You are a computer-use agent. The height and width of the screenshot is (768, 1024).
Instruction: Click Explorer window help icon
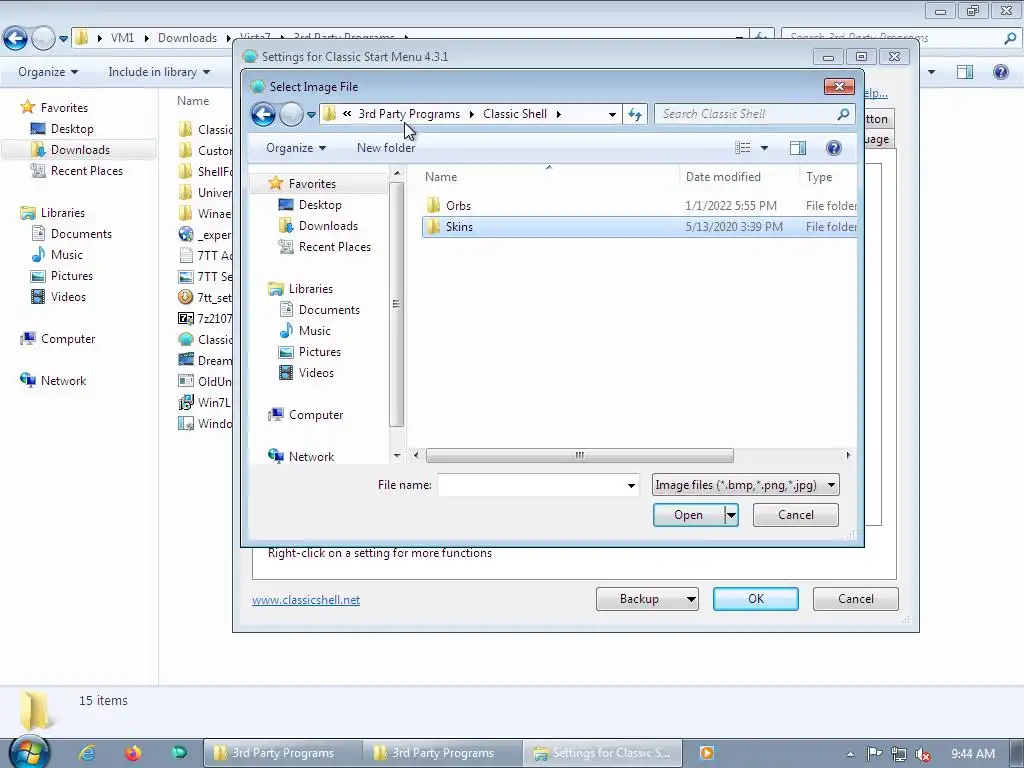(1000, 72)
